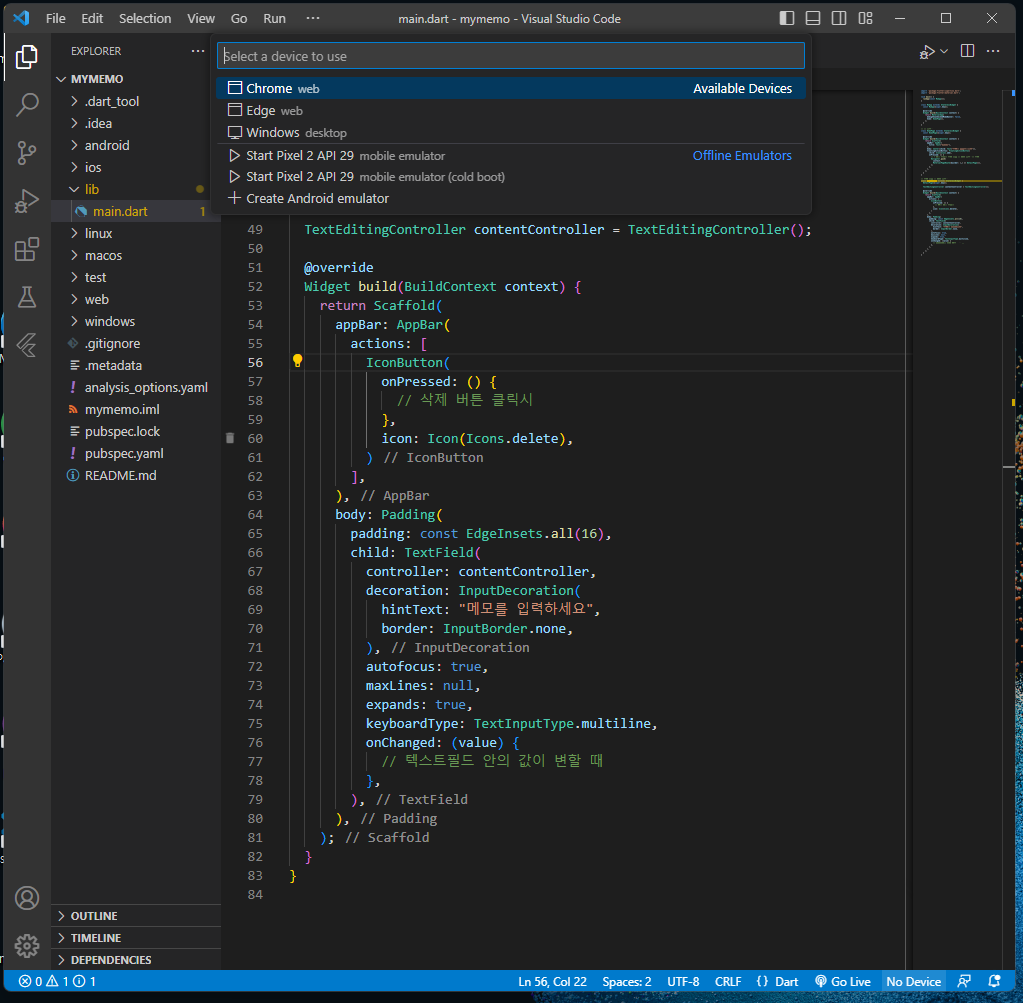The image size is (1023, 1003).
Task: Open the View menu
Action: (201, 18)
